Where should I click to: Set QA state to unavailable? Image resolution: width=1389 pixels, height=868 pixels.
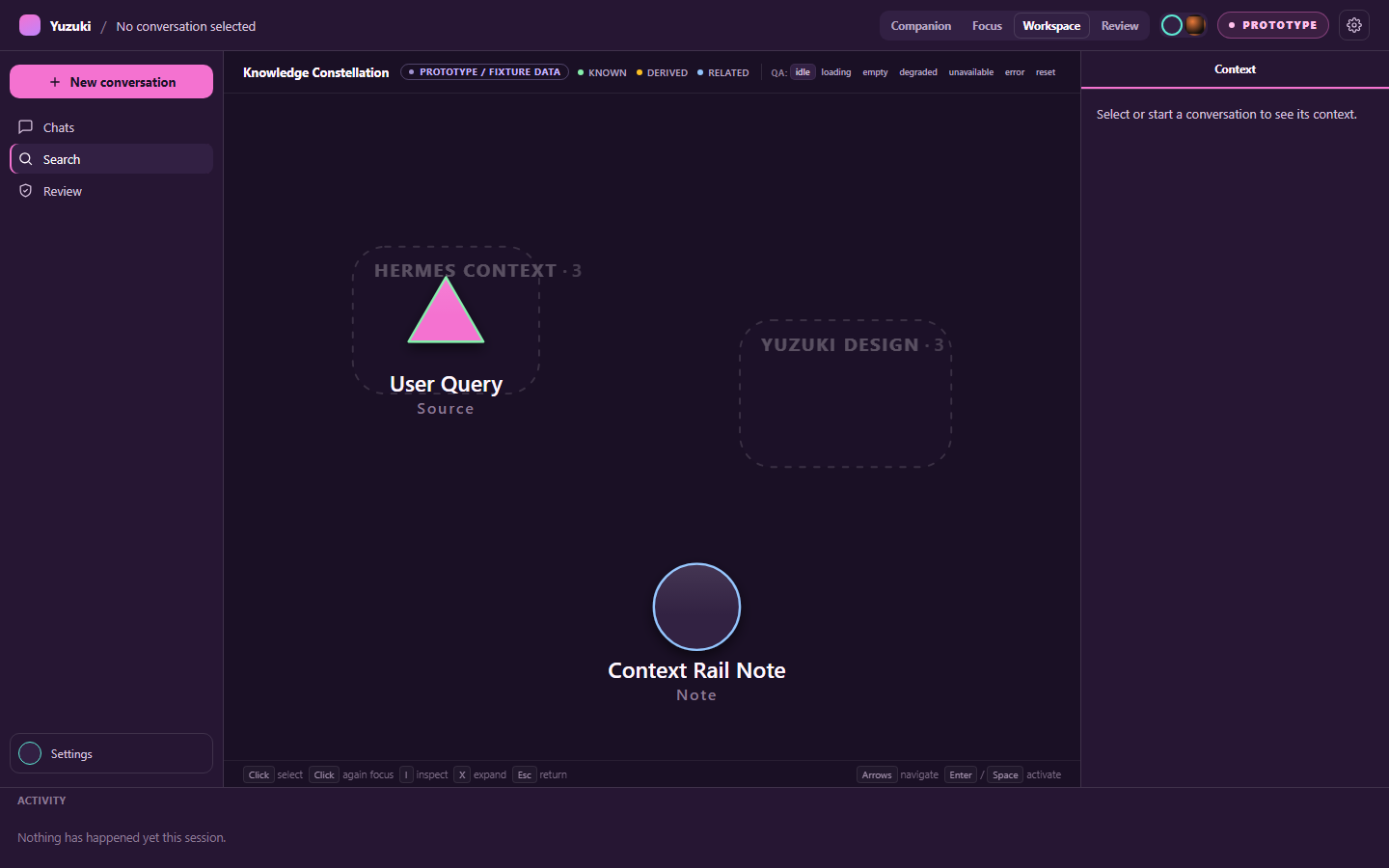[971, 72]
